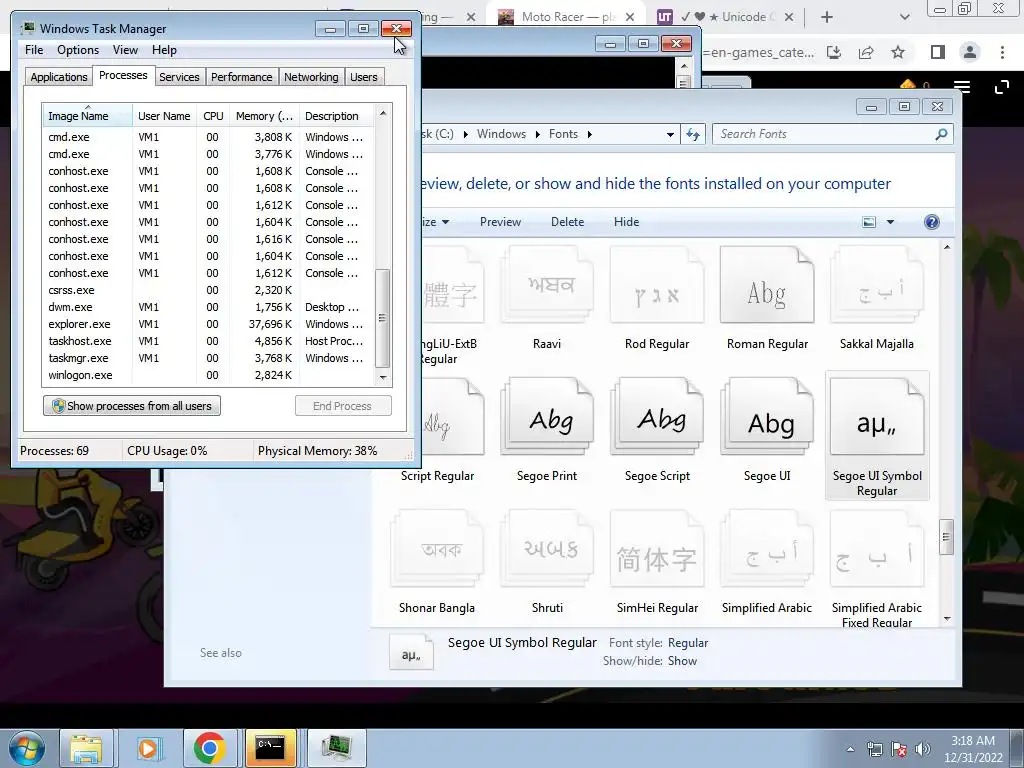Viewport: 1024px width, 768px height.
Task: Switch to the Networking tab
Action: 311,77
